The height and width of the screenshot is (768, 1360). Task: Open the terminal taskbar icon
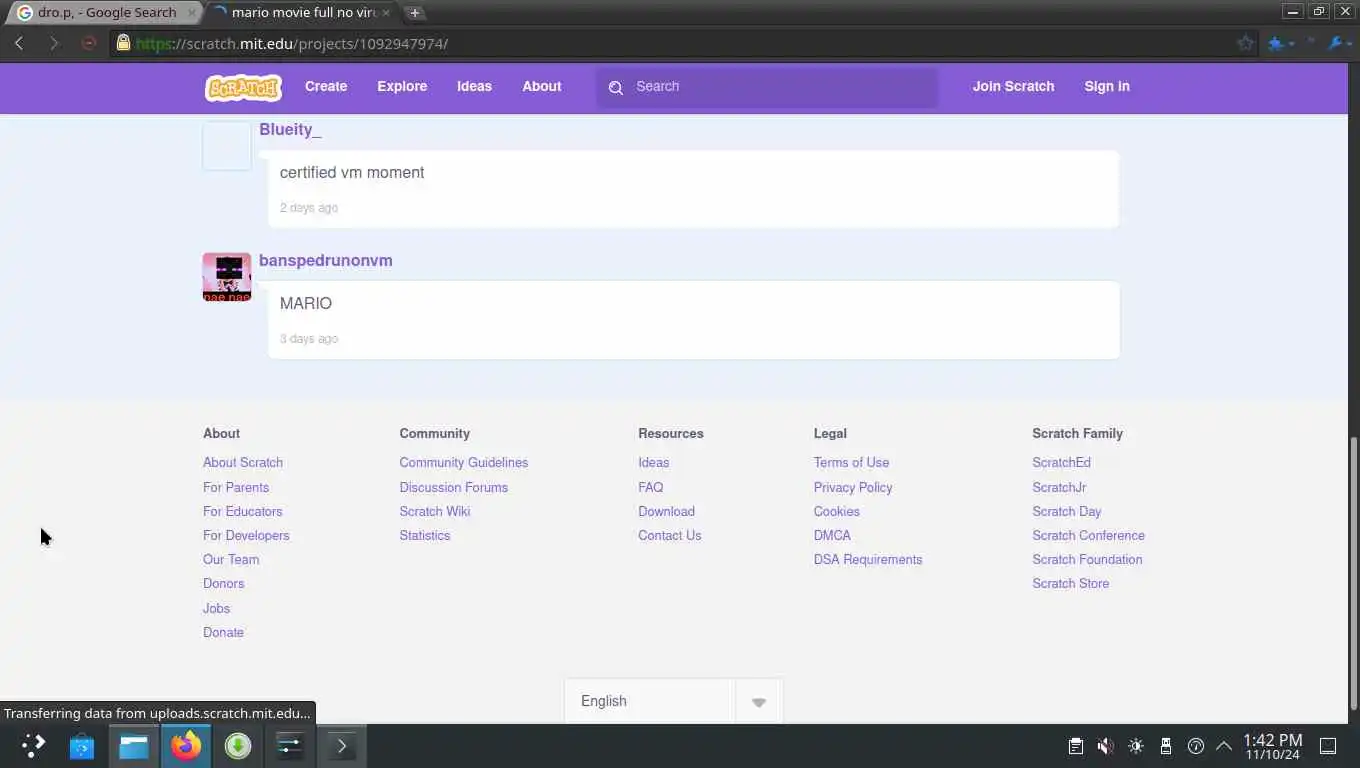coord(341,746)
